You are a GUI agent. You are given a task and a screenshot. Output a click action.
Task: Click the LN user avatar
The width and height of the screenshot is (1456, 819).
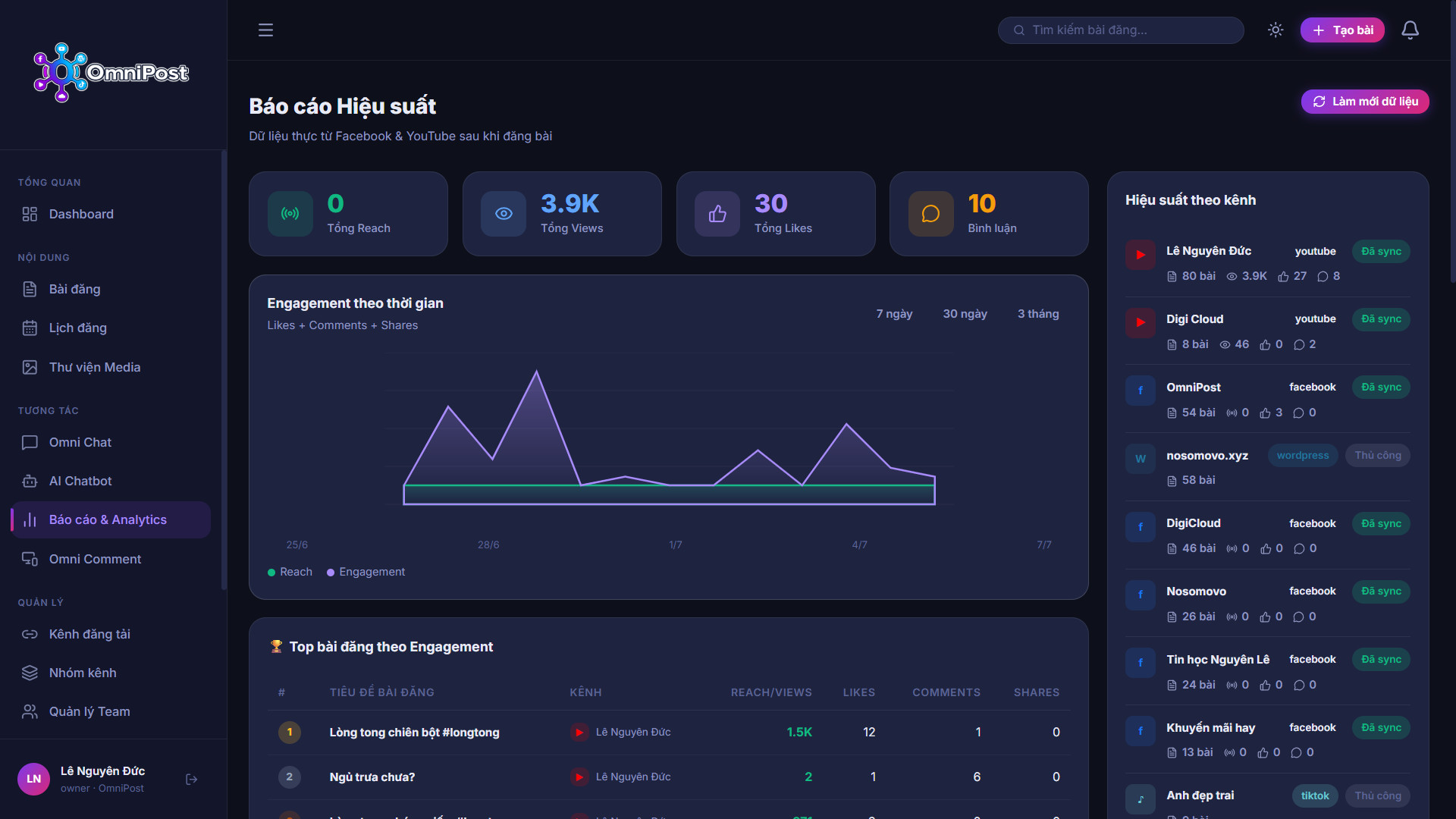(33, 780)
